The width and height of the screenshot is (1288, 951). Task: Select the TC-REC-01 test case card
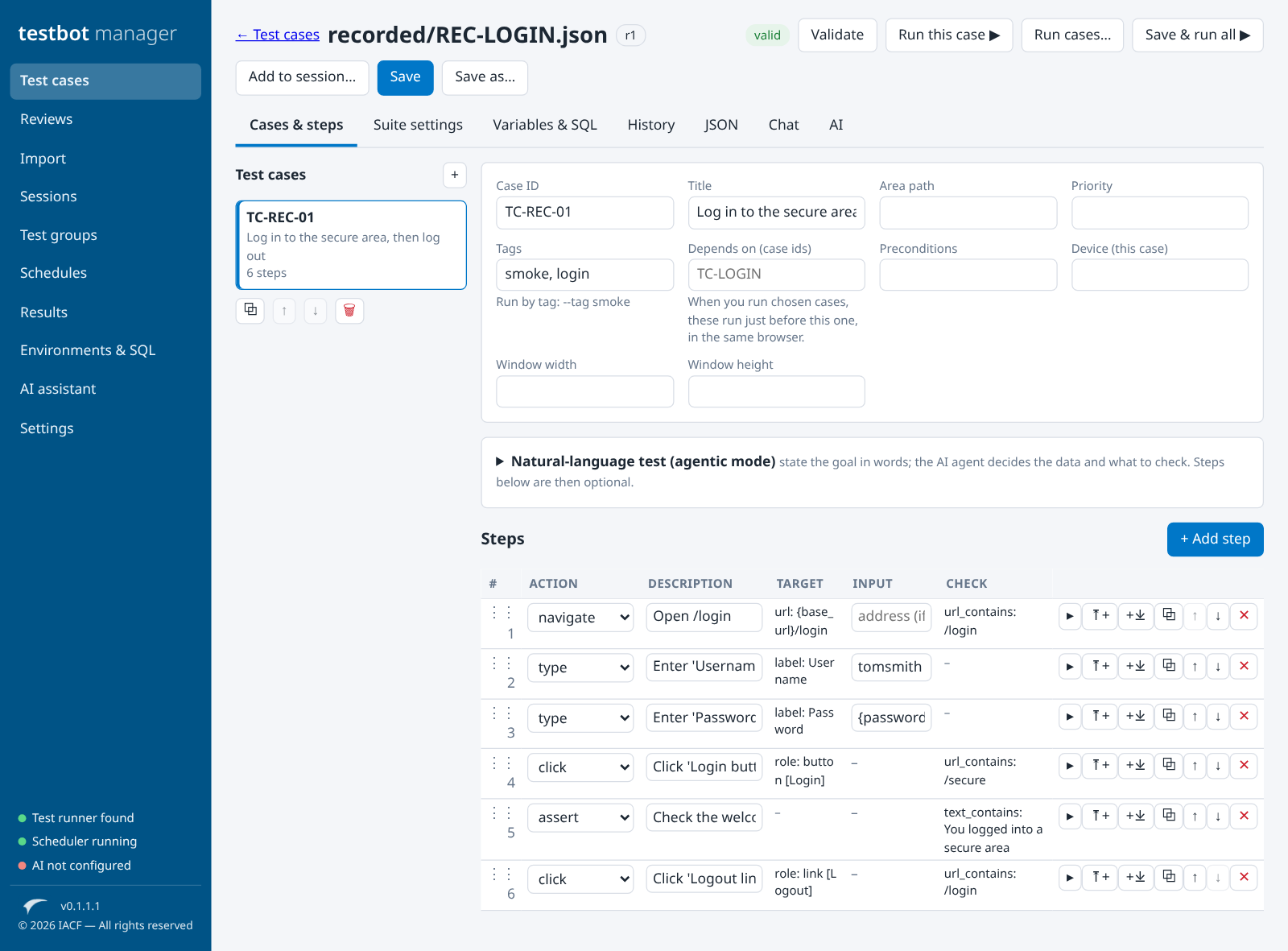click(351, 245)
